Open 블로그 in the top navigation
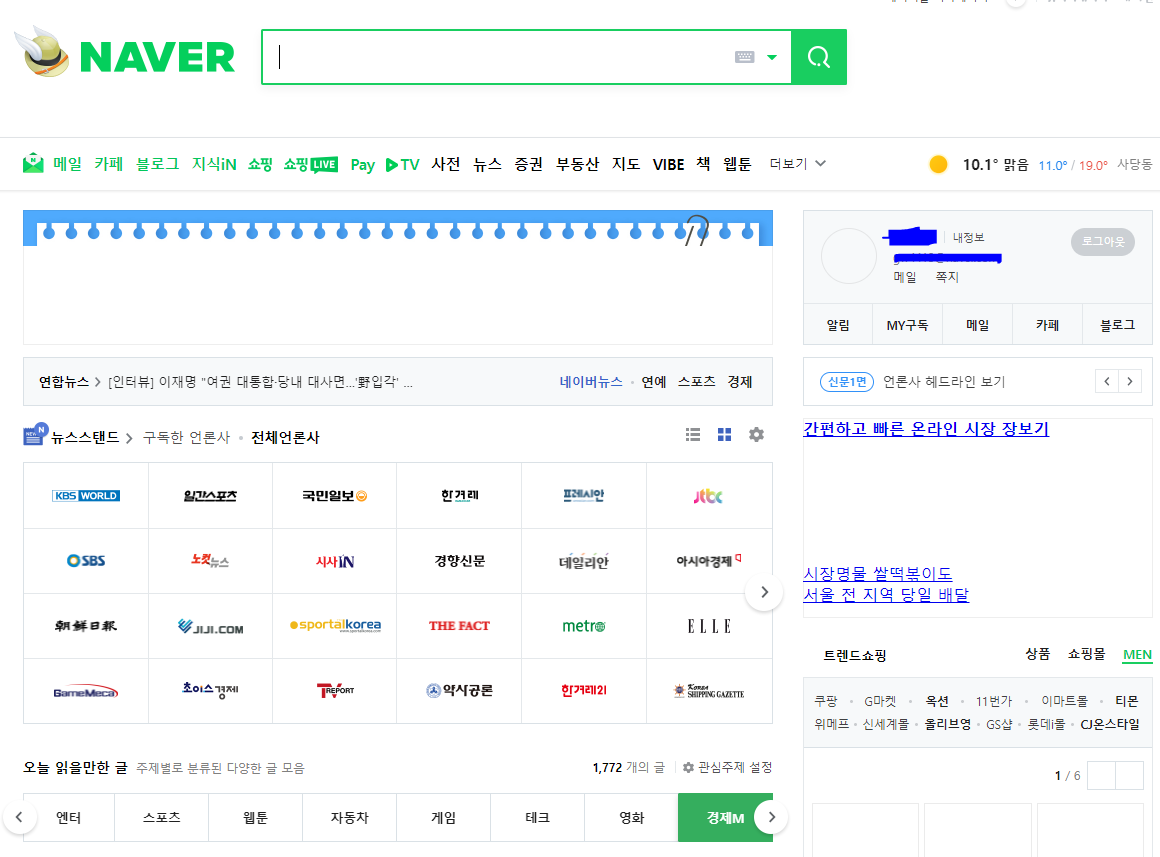 point(158,164)
